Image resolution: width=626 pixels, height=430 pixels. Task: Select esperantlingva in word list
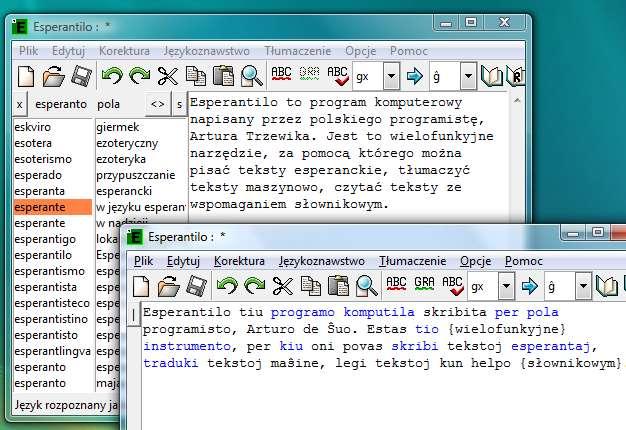tap(53, 351)
